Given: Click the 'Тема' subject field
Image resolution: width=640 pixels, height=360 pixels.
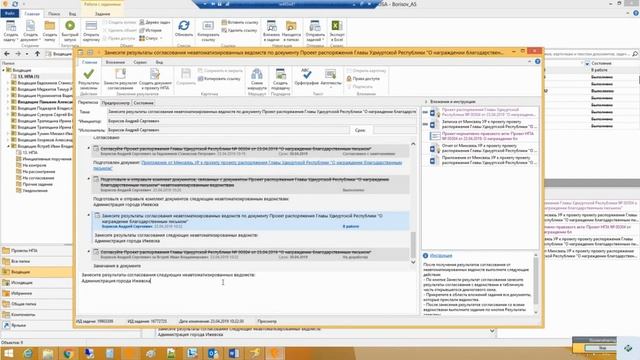Looking at the screenshot, I should click(x=262, y=111).
